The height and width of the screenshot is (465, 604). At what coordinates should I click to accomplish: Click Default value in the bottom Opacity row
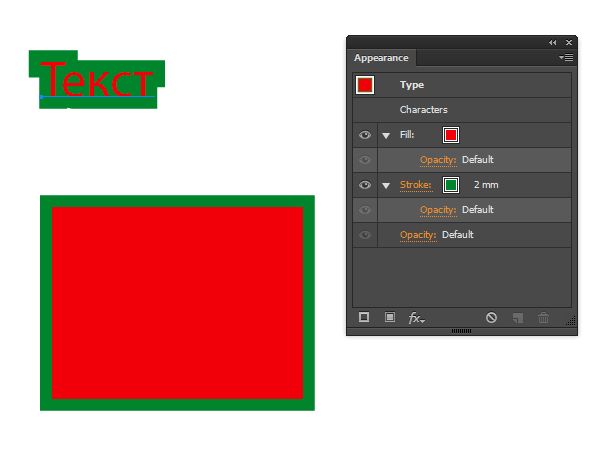[458, 235]
